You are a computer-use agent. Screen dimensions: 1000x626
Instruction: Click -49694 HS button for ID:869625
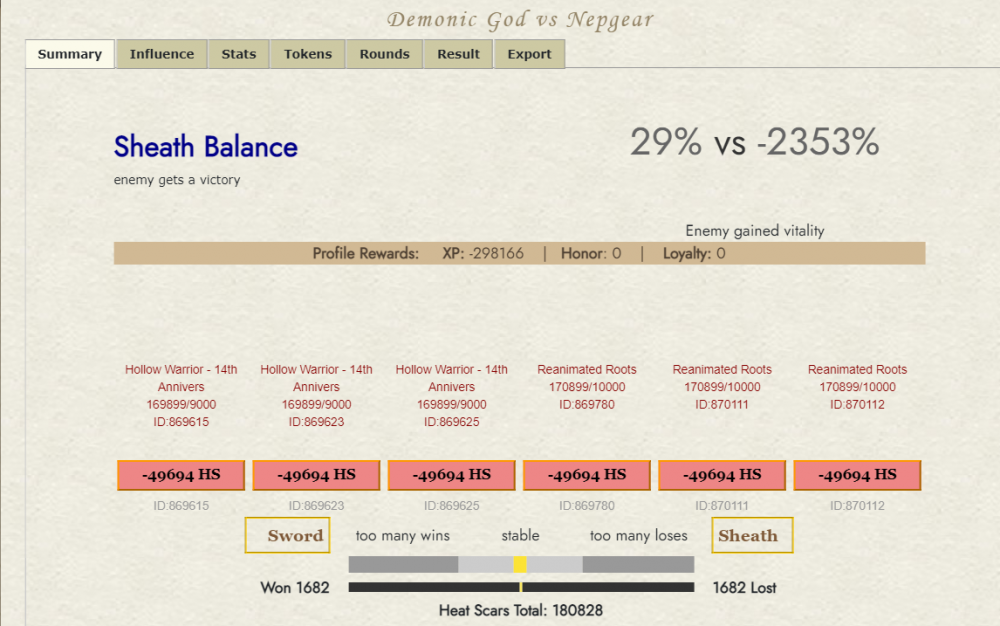tap(451, 475)
